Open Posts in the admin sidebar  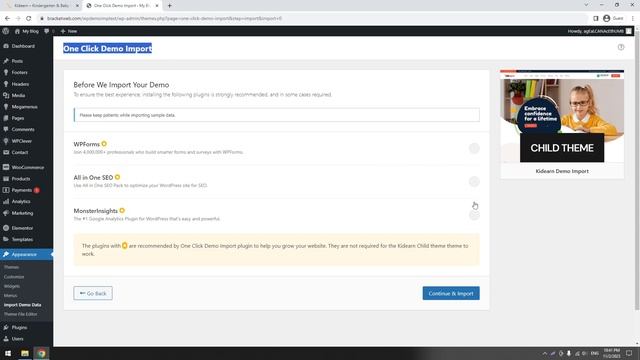(17, 61)
